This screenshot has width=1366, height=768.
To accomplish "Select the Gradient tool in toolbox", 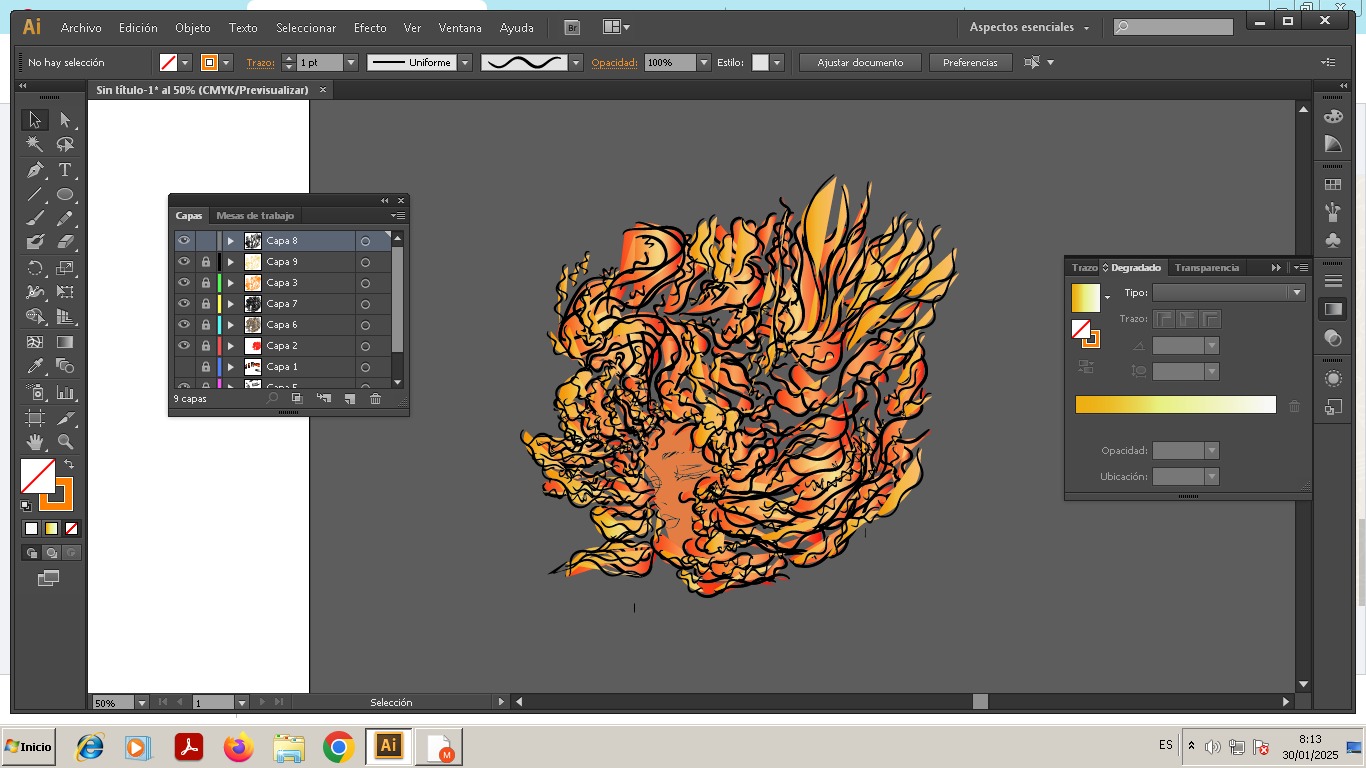I will [65, 342].
